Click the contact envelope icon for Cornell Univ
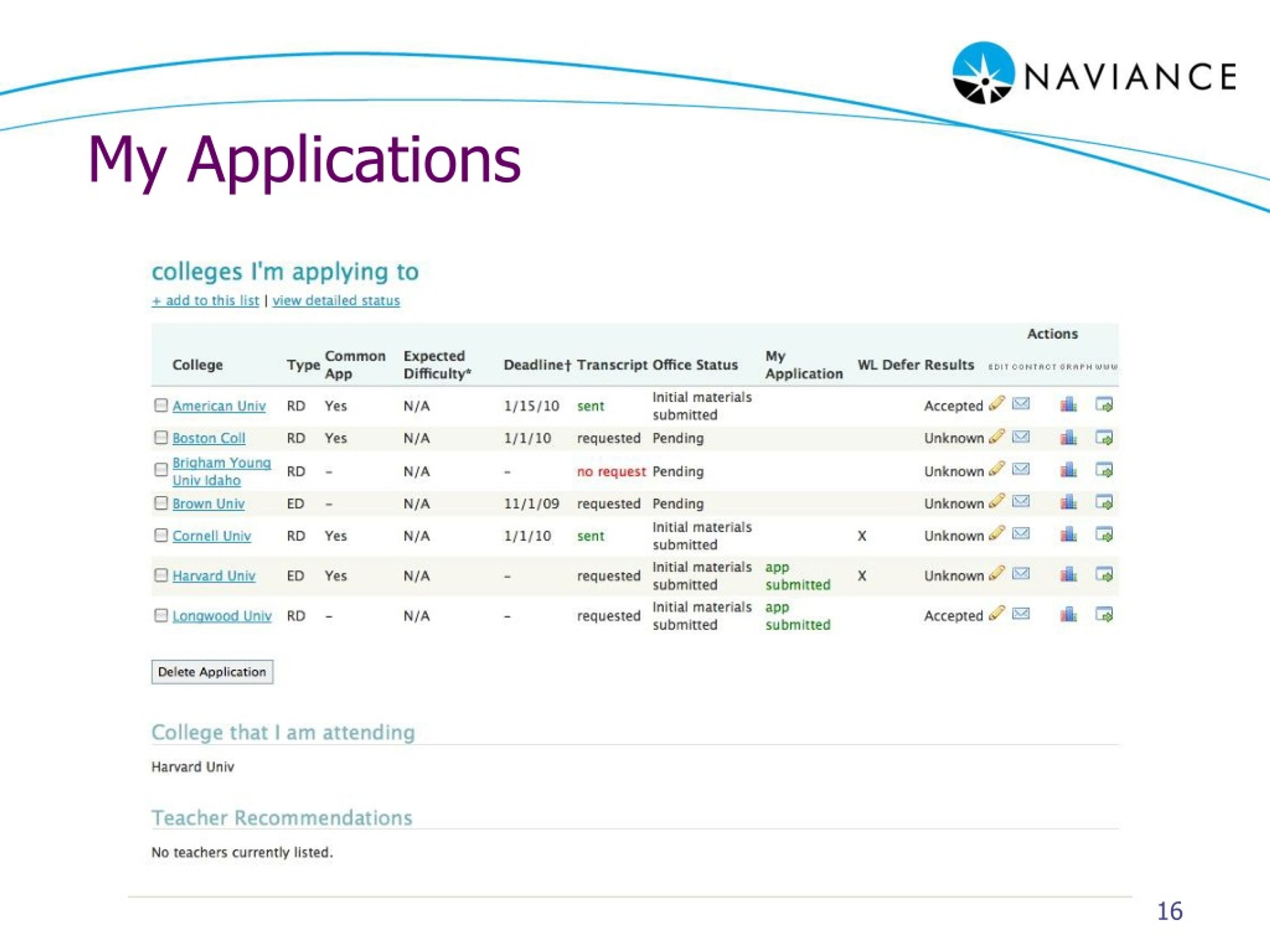This screenshot has height=952, width=1270. [1020, 533]
